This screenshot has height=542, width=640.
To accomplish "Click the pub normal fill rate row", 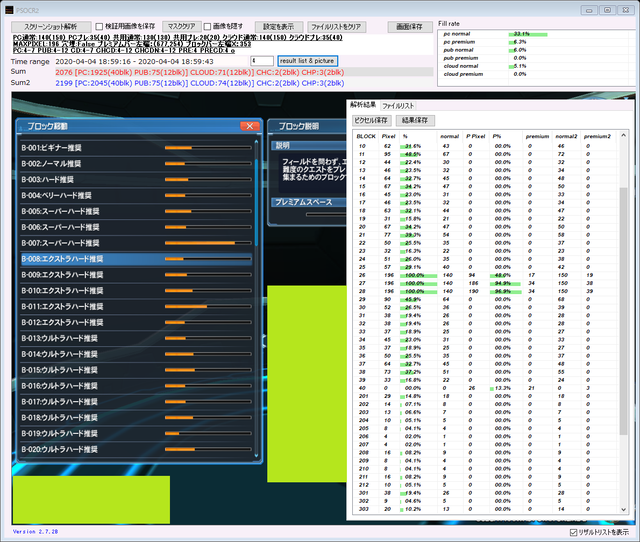I will [x=537, y=50].
